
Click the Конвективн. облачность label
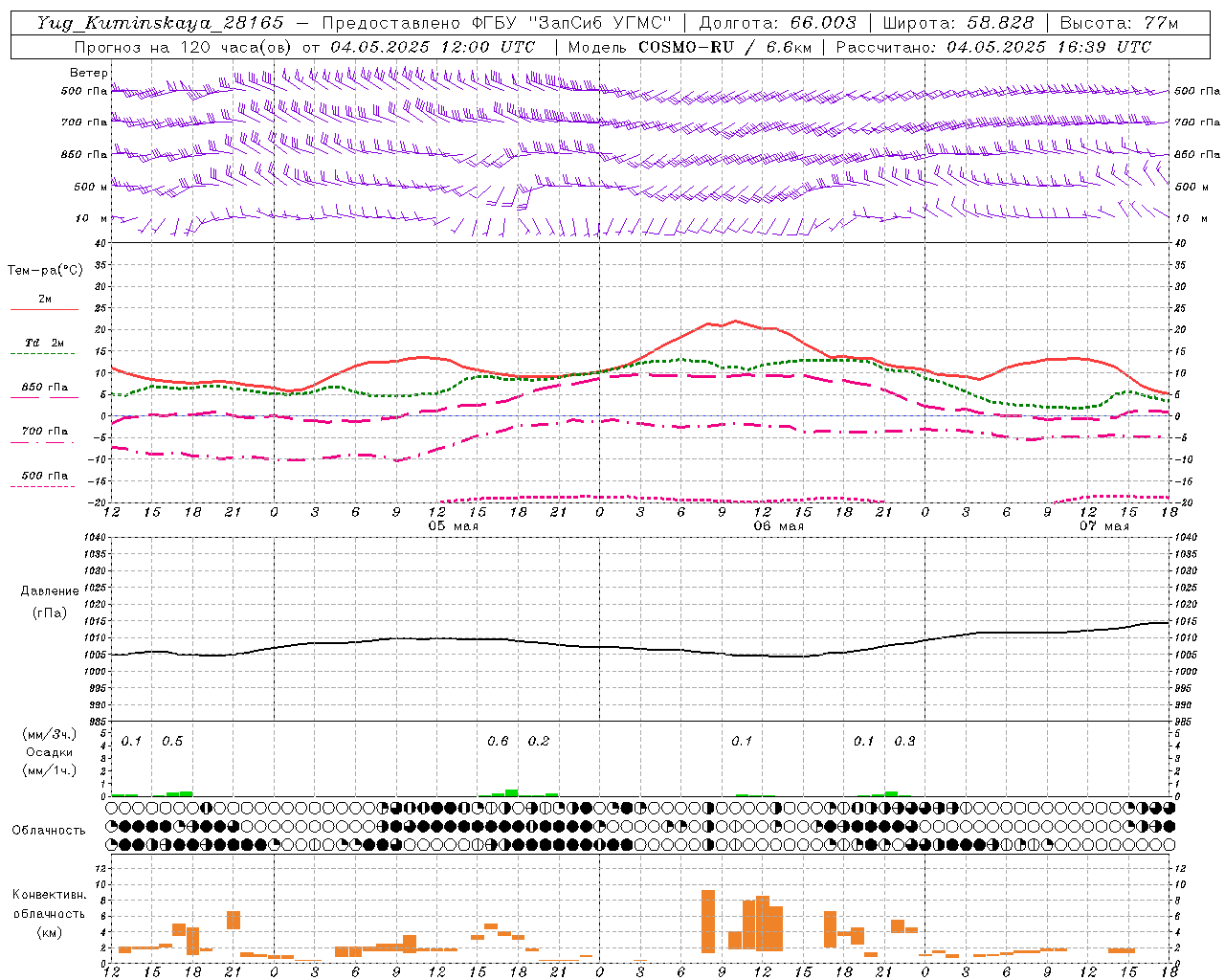[49, 903]
